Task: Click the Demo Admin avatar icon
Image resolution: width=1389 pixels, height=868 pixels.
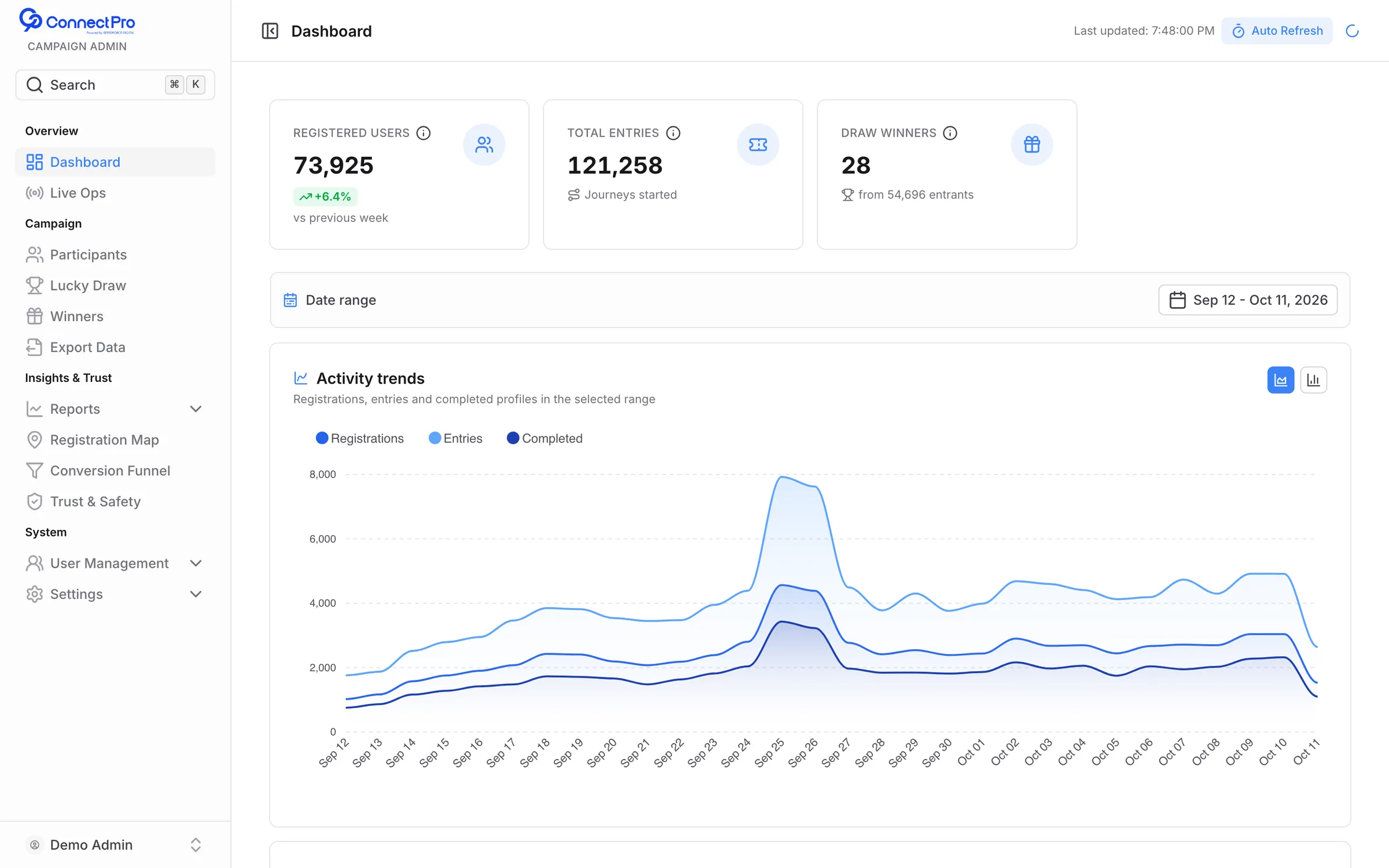Action: click(35, 845)
